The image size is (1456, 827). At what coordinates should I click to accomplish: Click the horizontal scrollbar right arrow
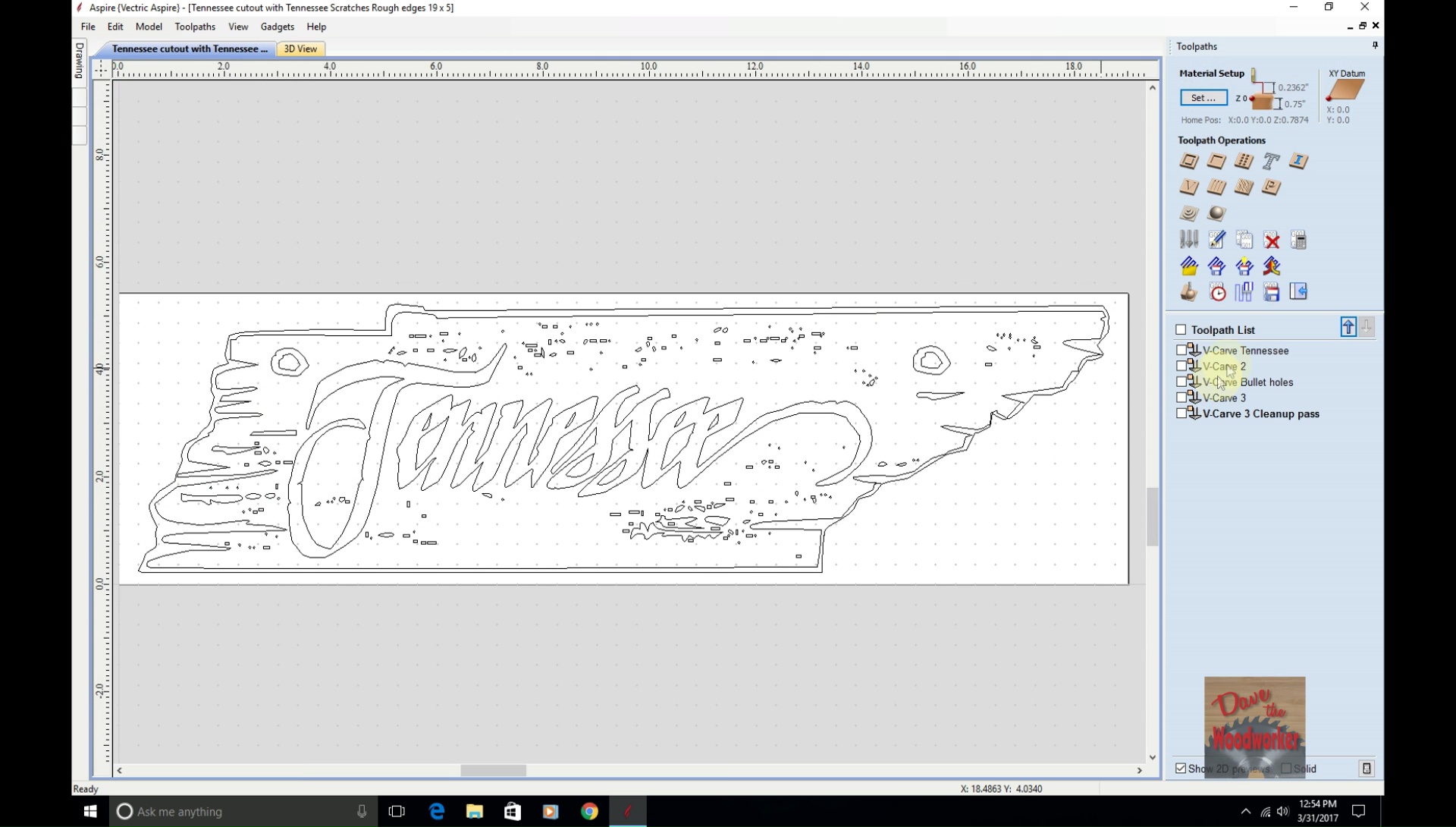[1139, 770]
